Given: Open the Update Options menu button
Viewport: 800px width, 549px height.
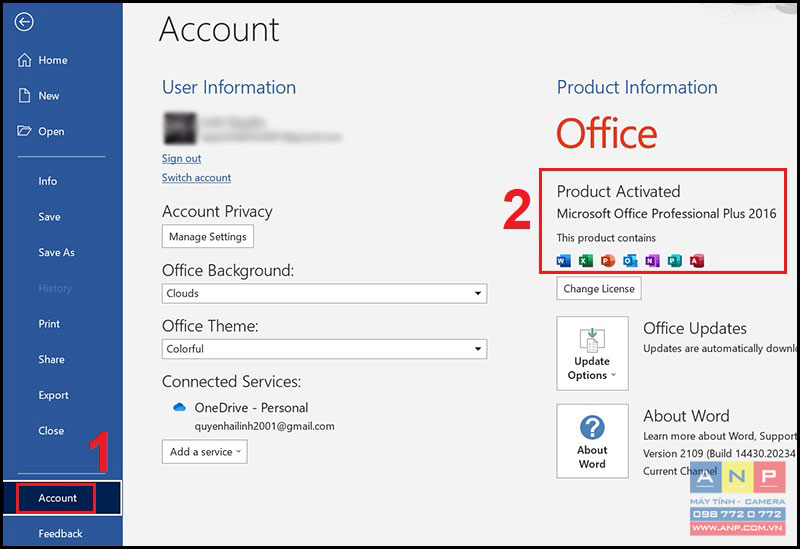Looking at the screenshot, I should click(592, 353).
